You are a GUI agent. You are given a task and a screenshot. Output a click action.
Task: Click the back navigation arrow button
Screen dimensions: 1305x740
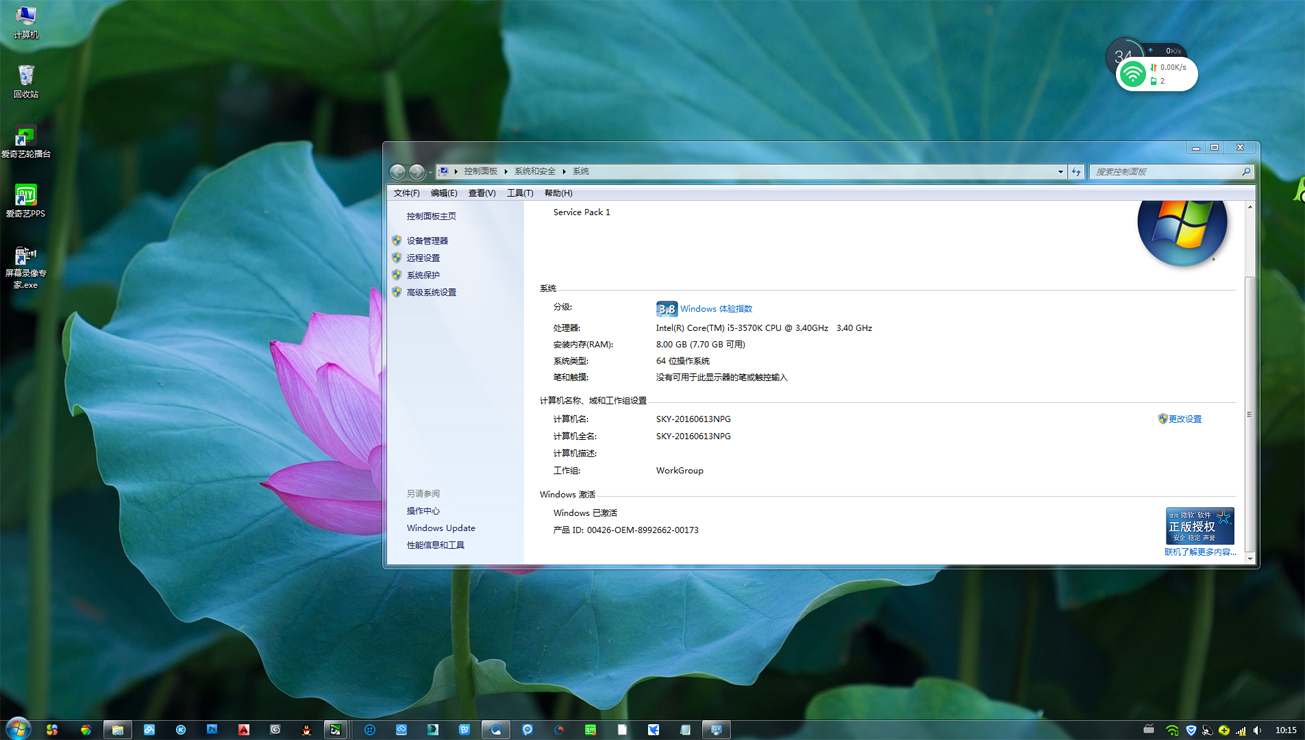pos(398,172)
